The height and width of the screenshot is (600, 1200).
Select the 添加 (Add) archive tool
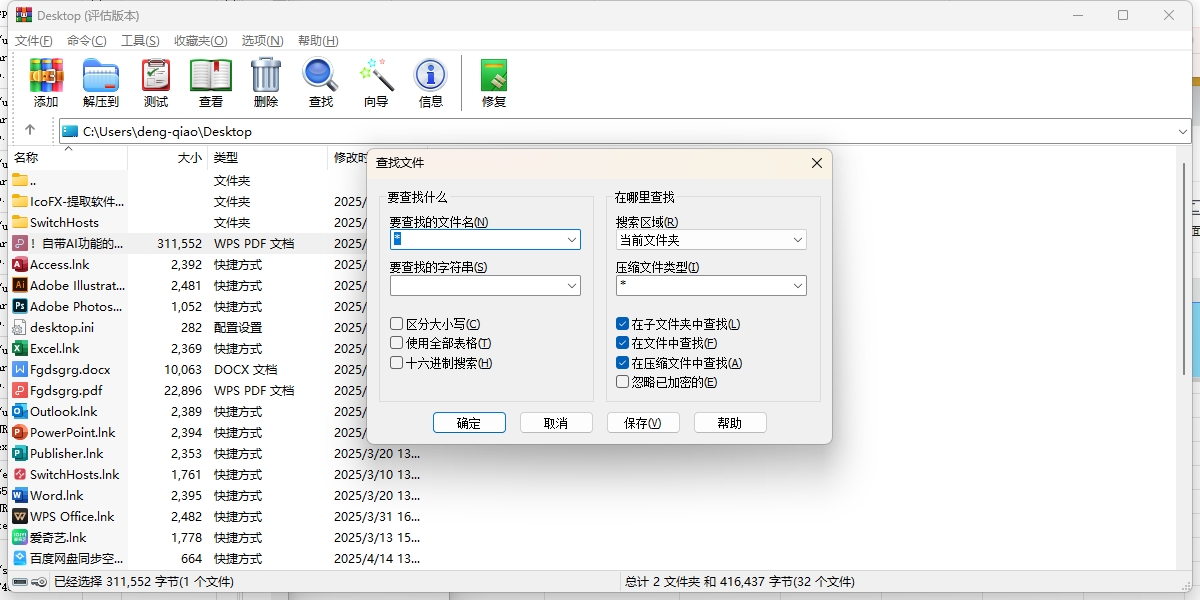click(x=46, y=80)
